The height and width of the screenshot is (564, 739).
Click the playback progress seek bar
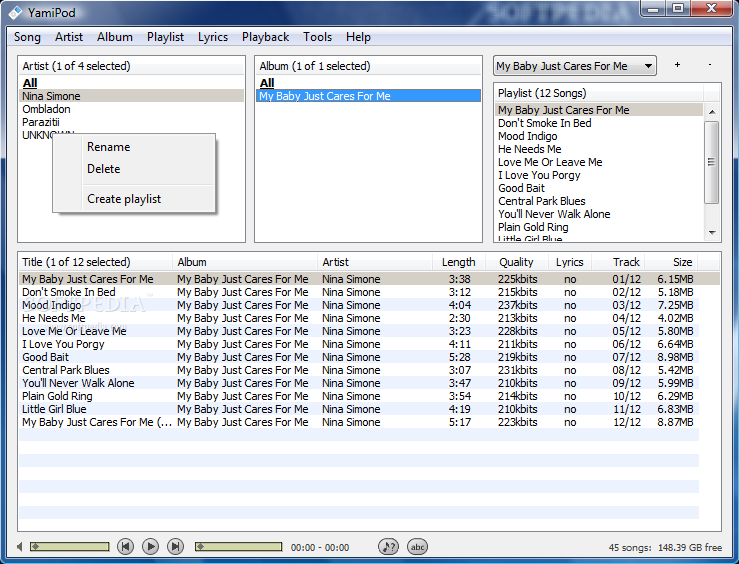(x=238, y=547)
